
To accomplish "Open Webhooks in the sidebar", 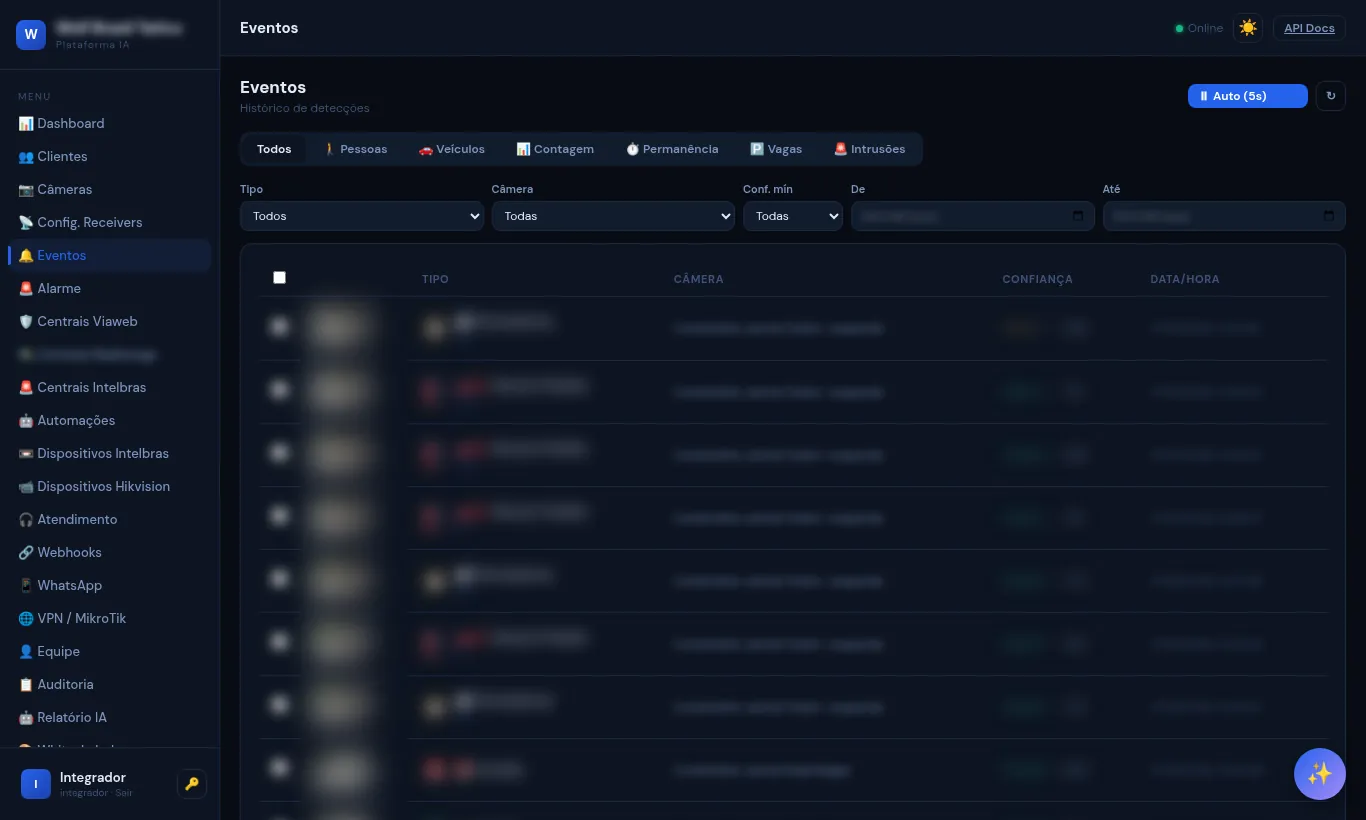I will [110, 552].
